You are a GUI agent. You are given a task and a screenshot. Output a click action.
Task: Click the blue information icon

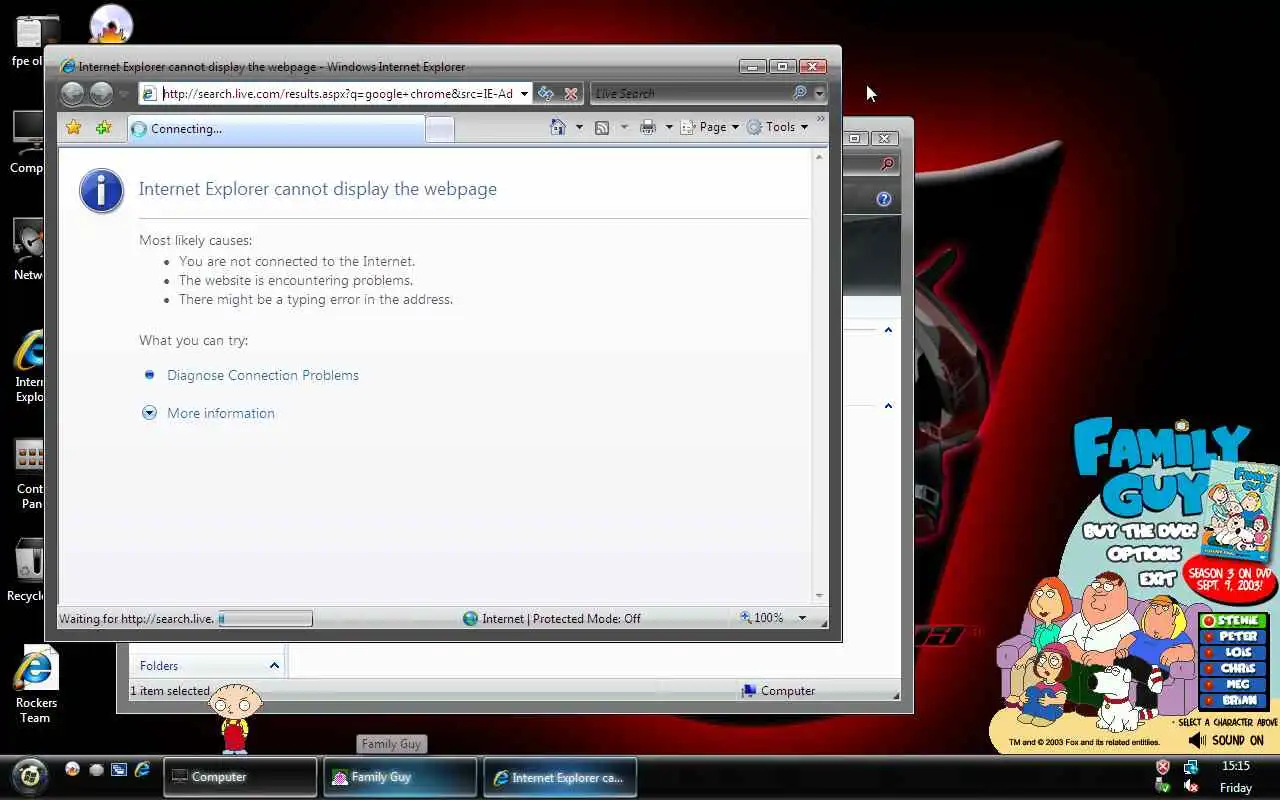tap(101, 190)
